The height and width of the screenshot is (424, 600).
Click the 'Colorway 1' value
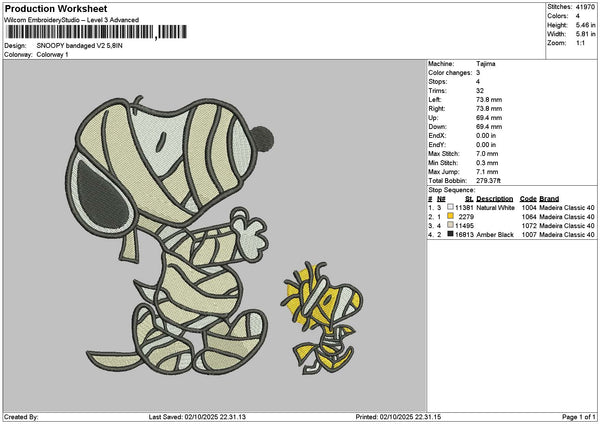[52, 55]
